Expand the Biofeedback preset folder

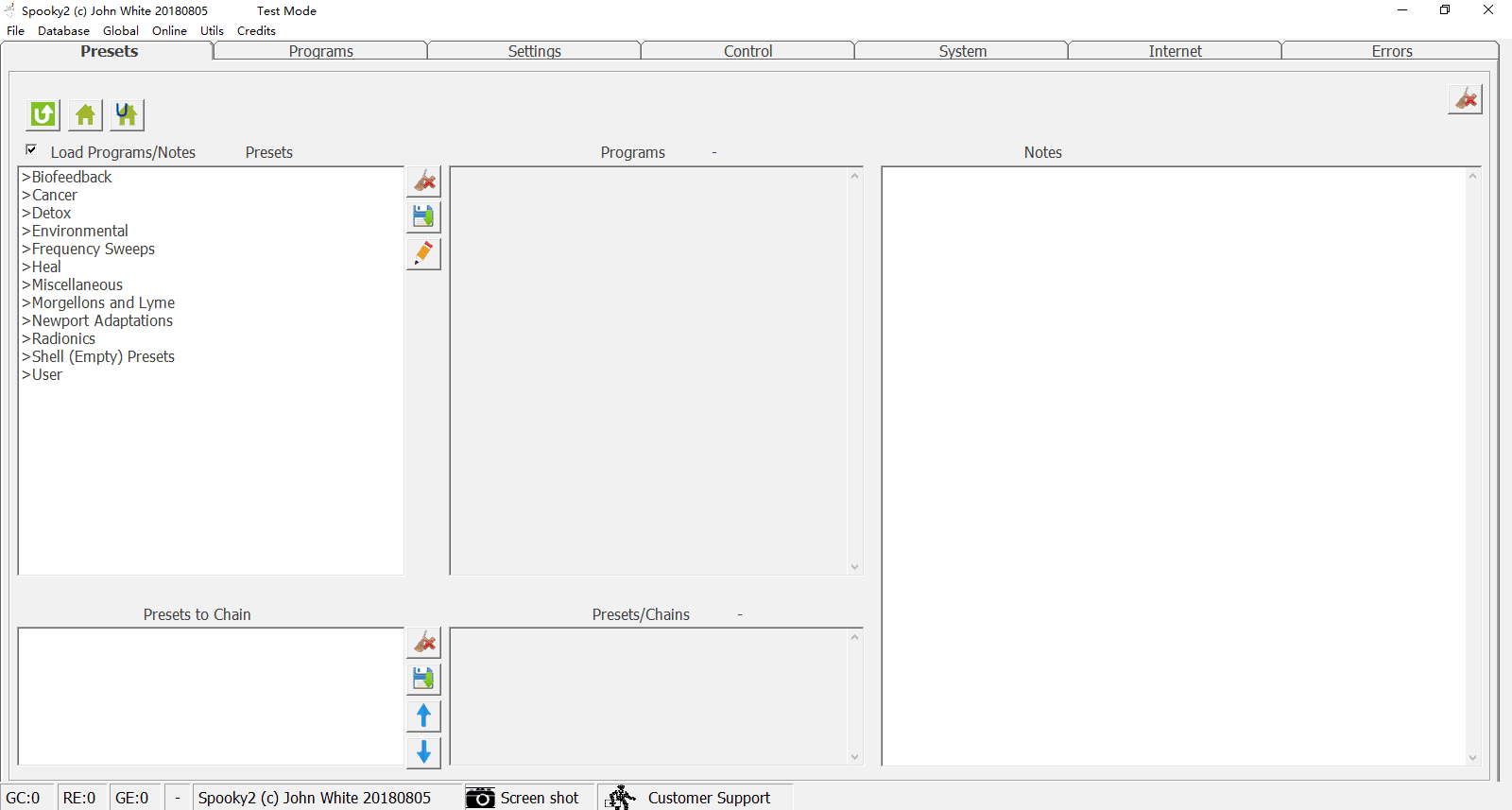[x=71, y=177]
